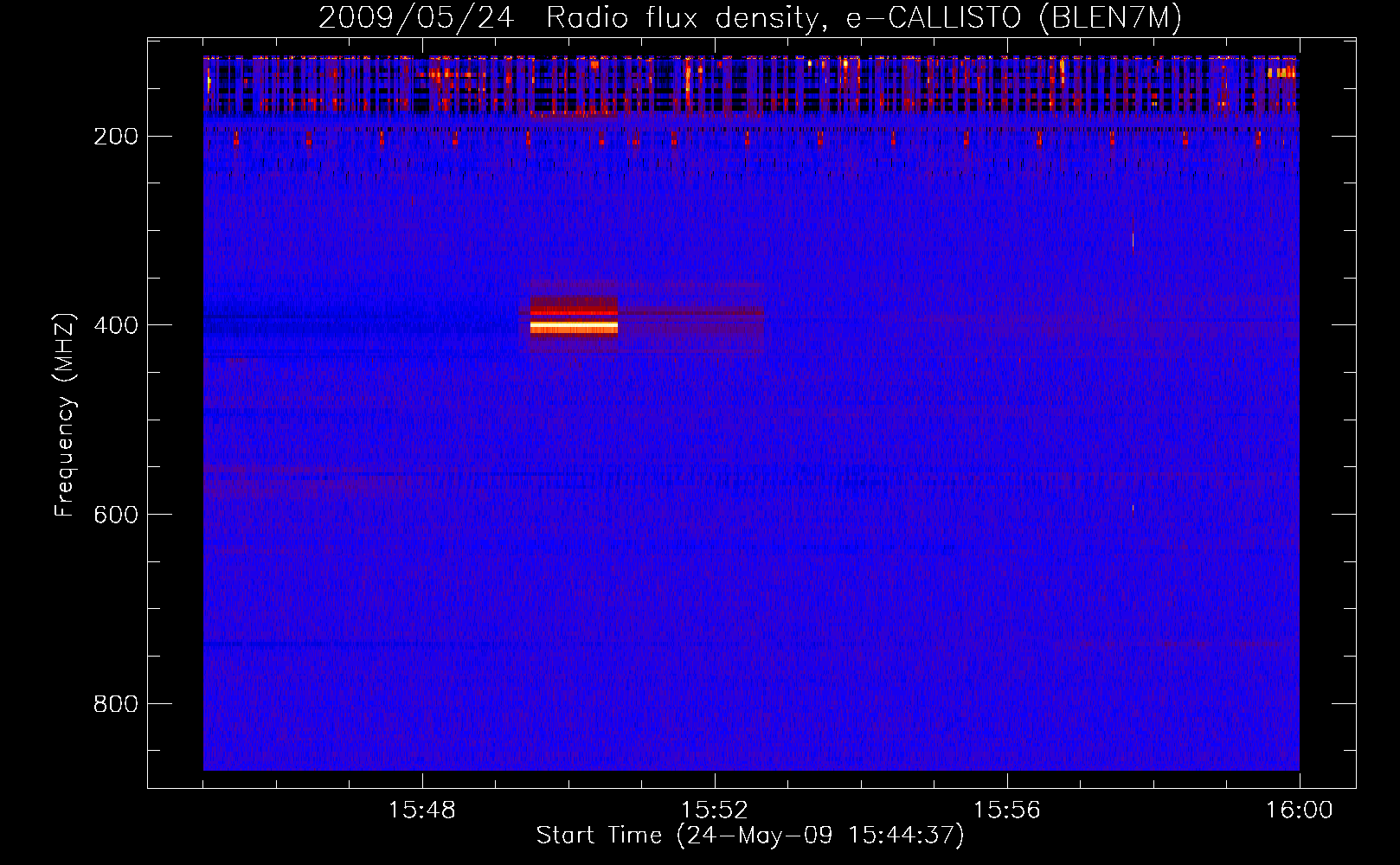1400x865 pixels.
Task: Click the 15:48 time tick label
Action: click(x=422, y=811)
